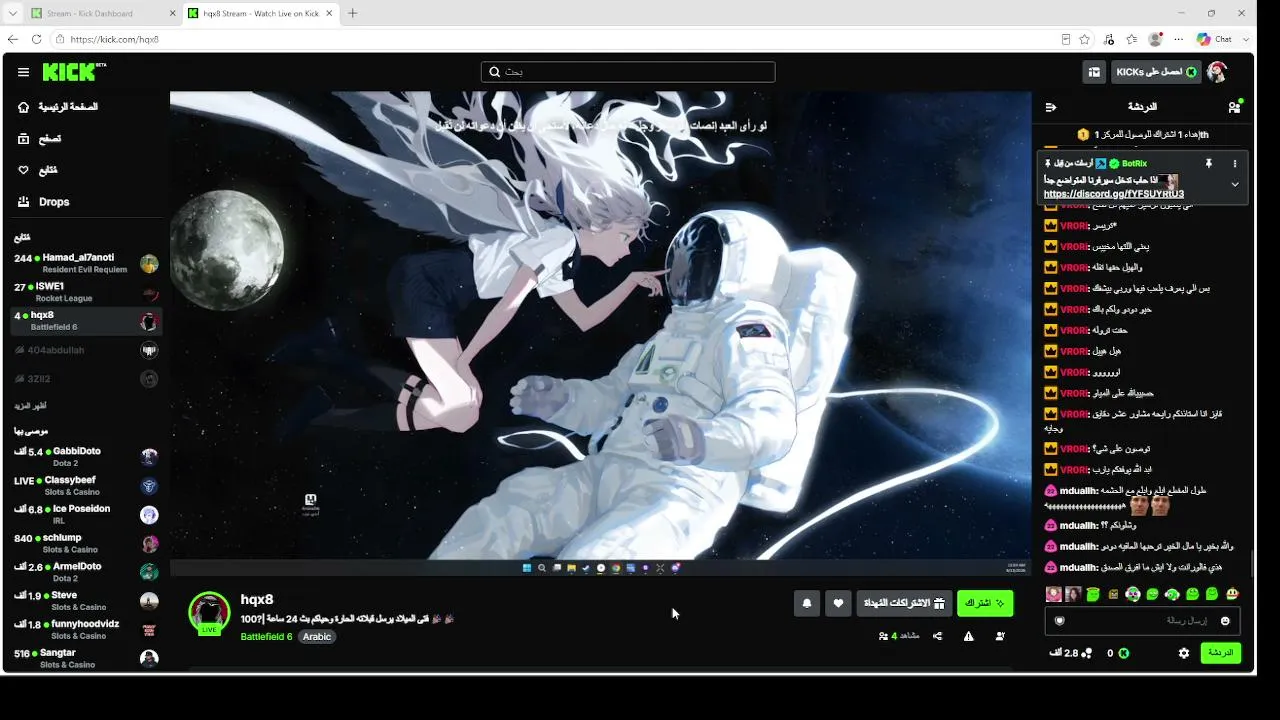
Task: Open Drops in the sidebar
Action: point(44,202)
